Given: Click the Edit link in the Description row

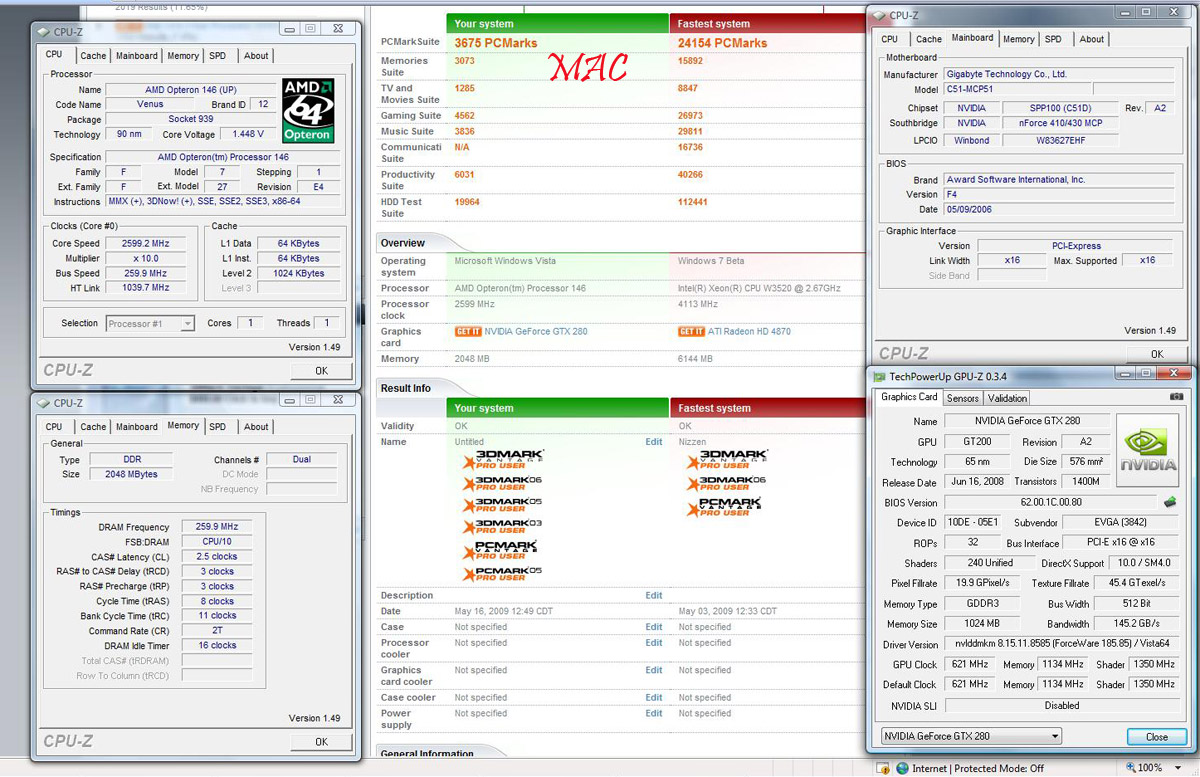Looking at the screenshot, I should pyautogui.click(x=654, y=596).
